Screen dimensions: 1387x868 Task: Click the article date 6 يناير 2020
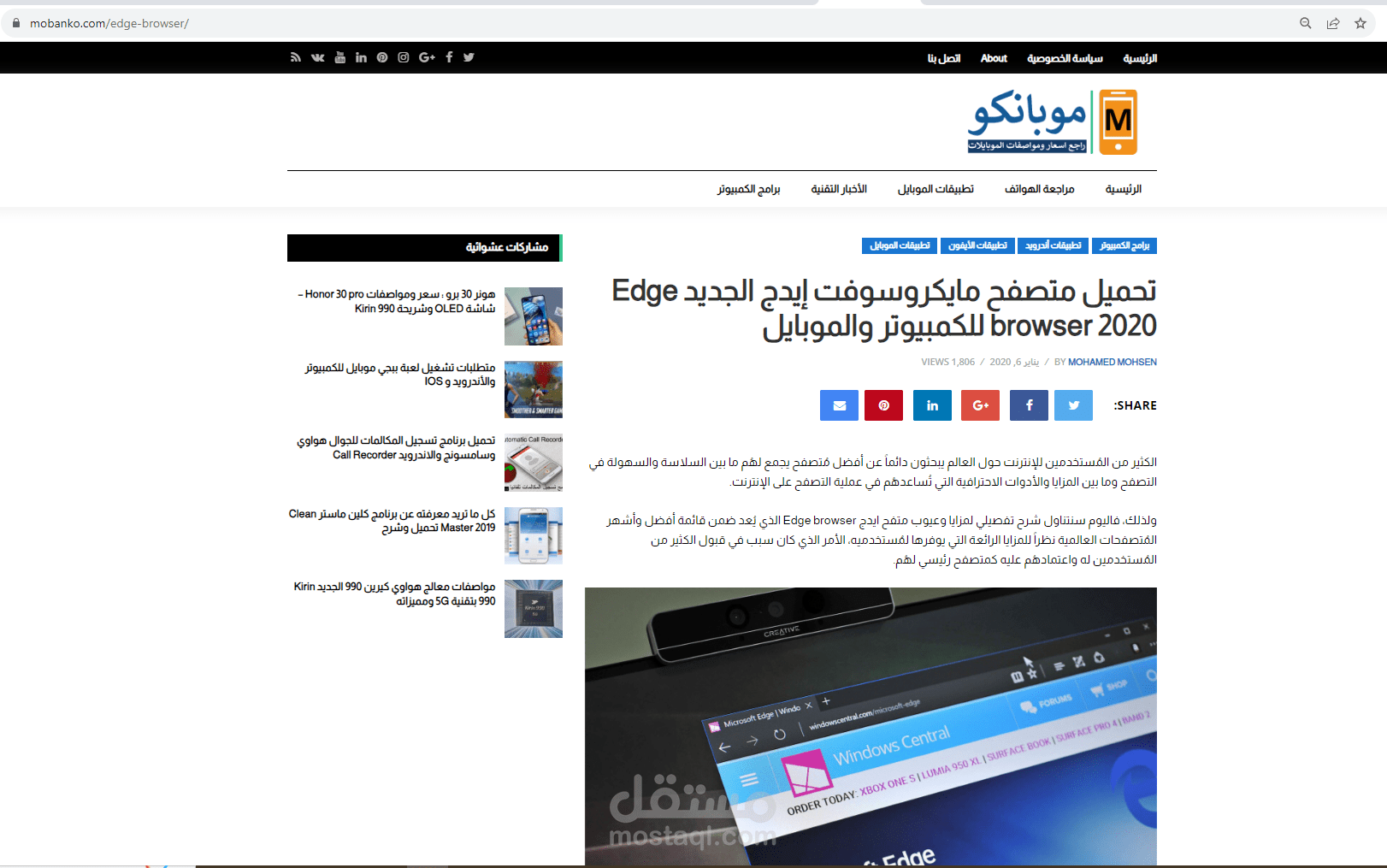1014,362
